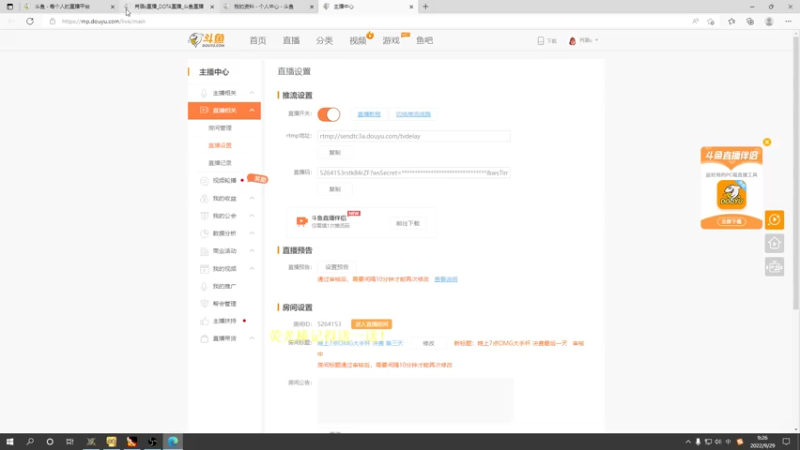Expand the 数据分析 section chevron
Viewport: 800px width, 450px height.
click(x=252, y=233)
